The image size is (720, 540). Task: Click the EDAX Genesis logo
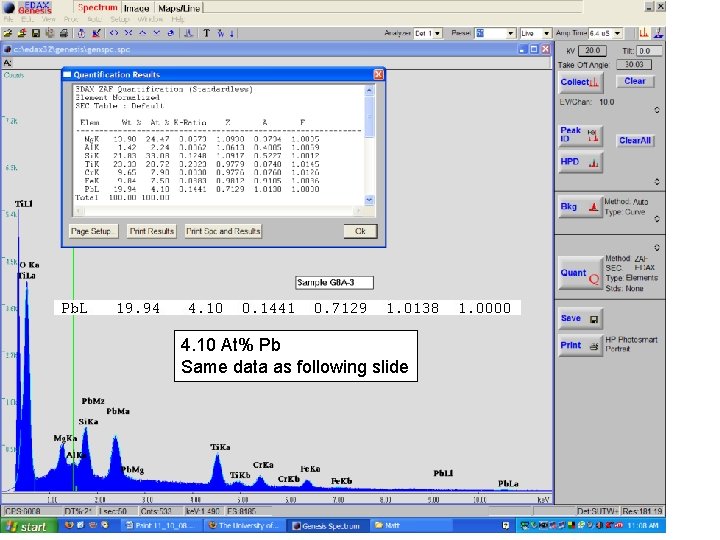click(28, 7)
